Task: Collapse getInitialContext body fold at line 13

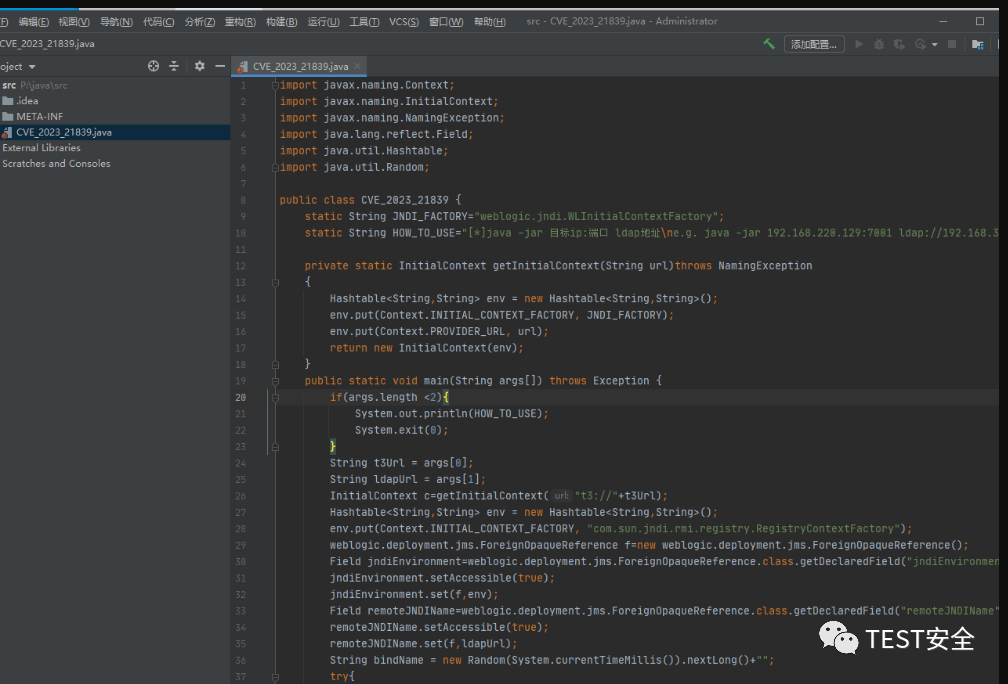Action: tap(275, 282)
